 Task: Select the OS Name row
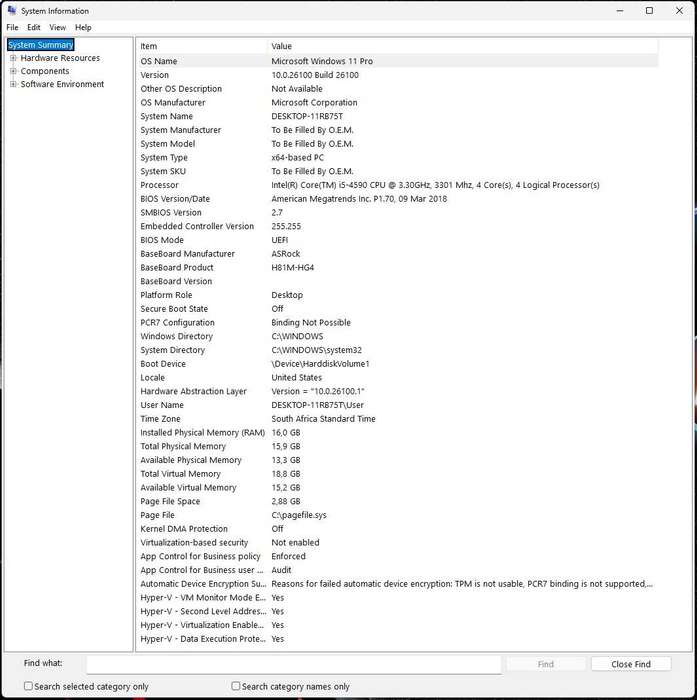(397, 61)
